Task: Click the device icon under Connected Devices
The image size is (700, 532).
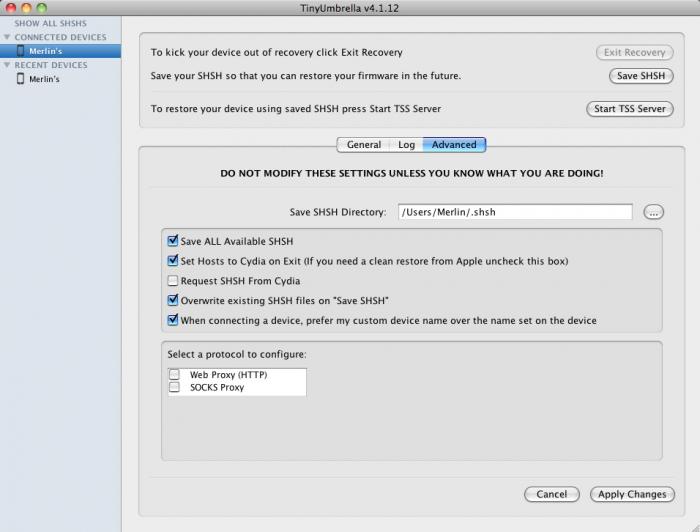Action: coord(20,51)
